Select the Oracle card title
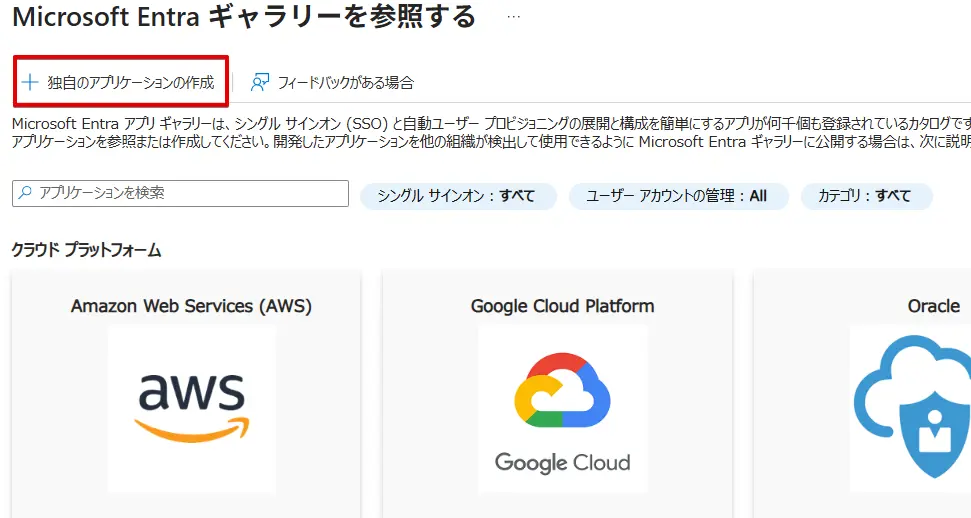This screenshot has width=971, height=518. point(933,306)
